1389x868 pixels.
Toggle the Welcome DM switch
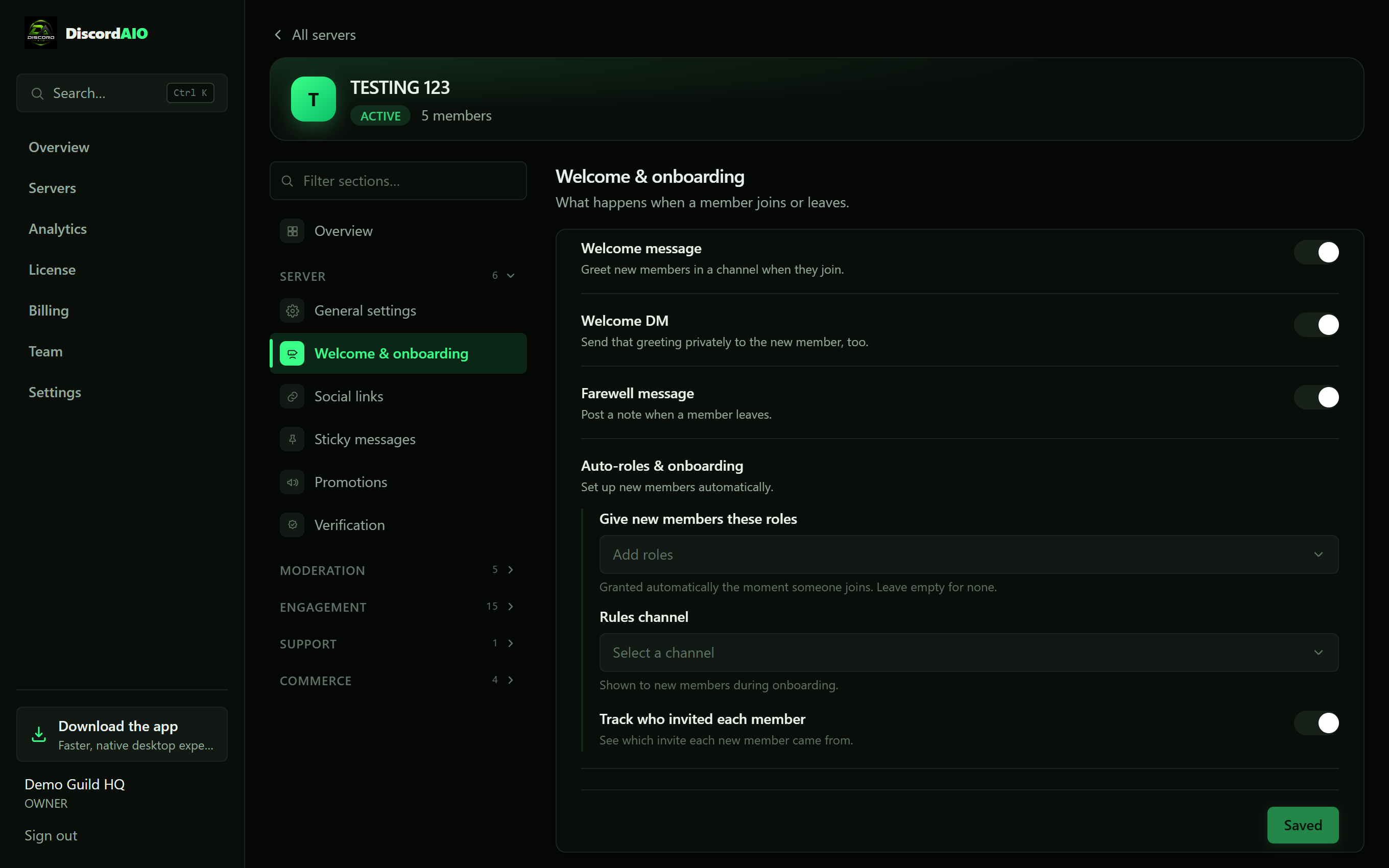[1316, 325]
